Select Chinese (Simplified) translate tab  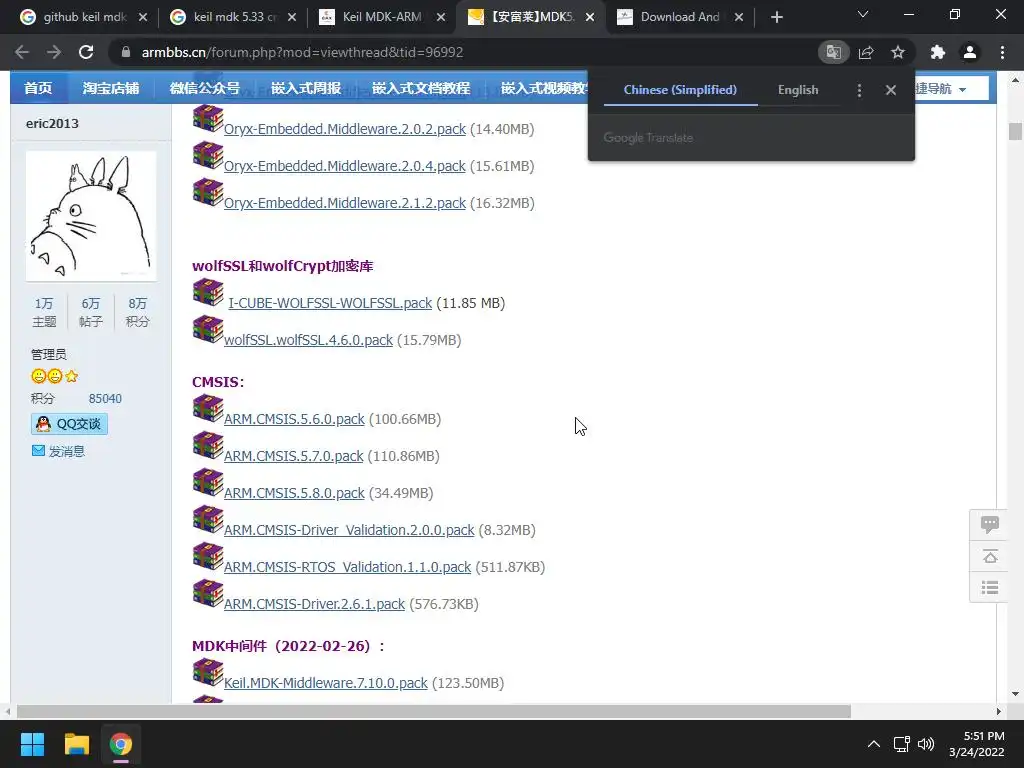click(x=680, y=90)
